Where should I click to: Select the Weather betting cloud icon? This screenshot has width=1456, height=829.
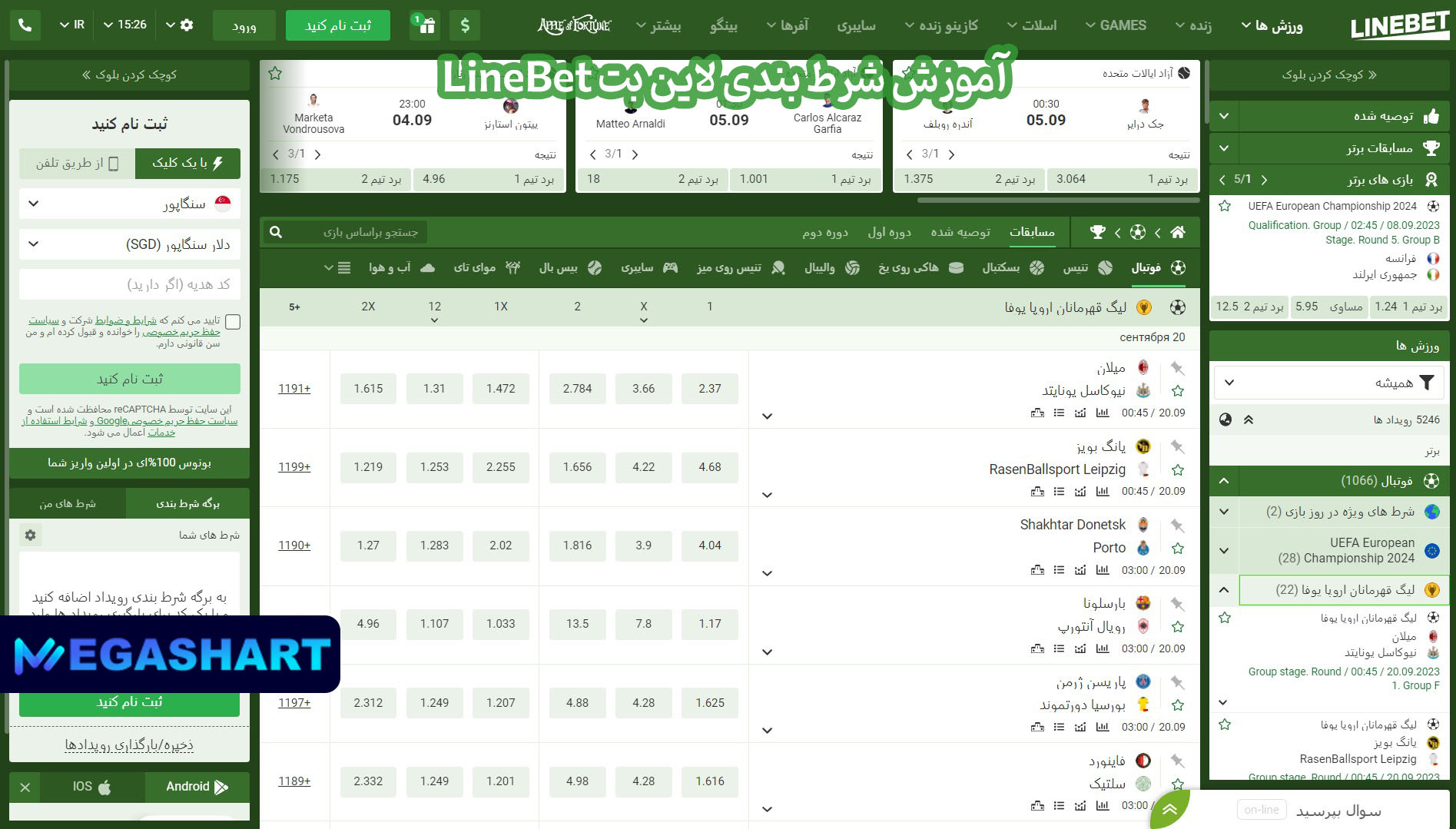(x=428, y=267)
